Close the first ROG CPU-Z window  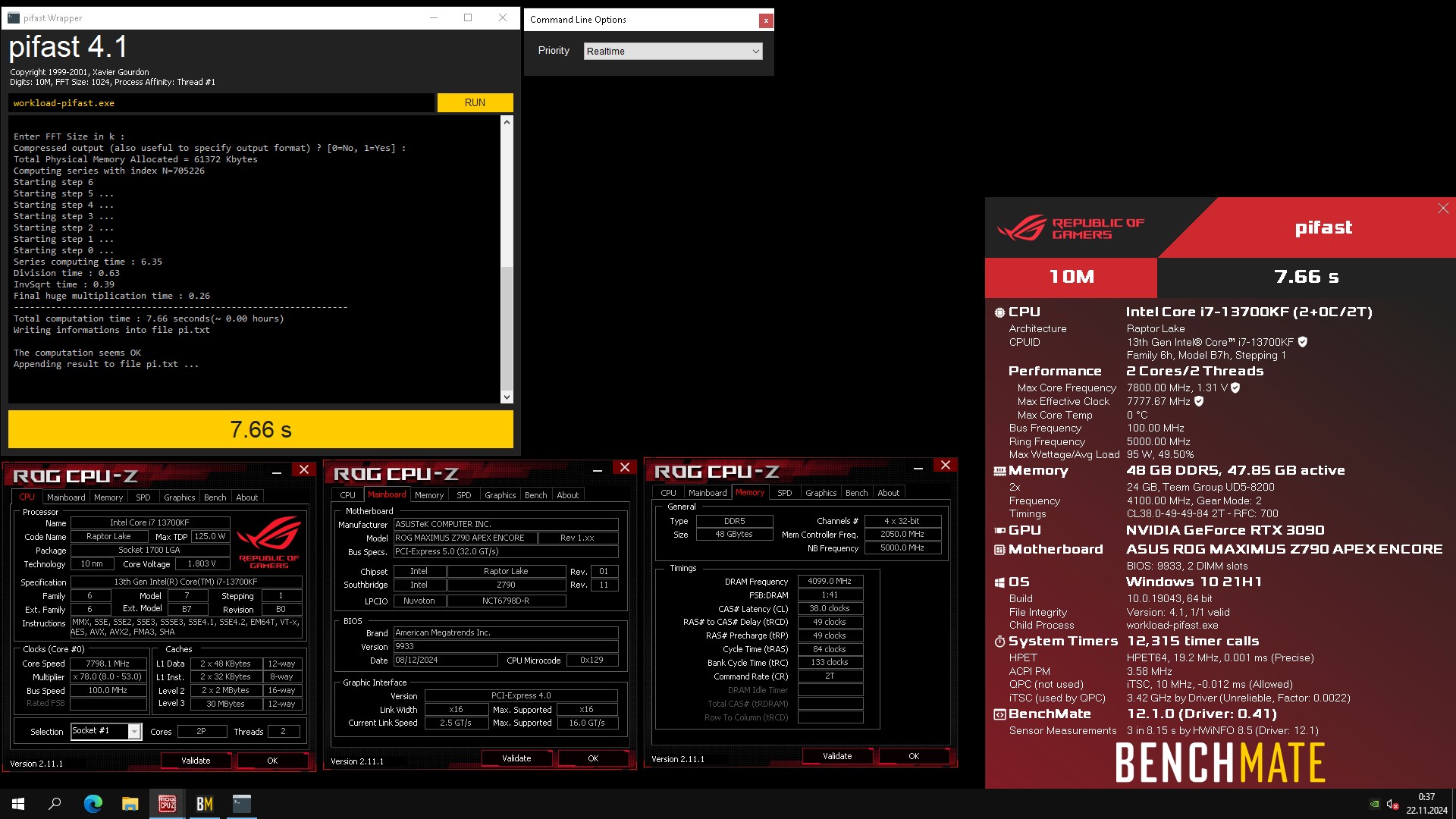304,470
